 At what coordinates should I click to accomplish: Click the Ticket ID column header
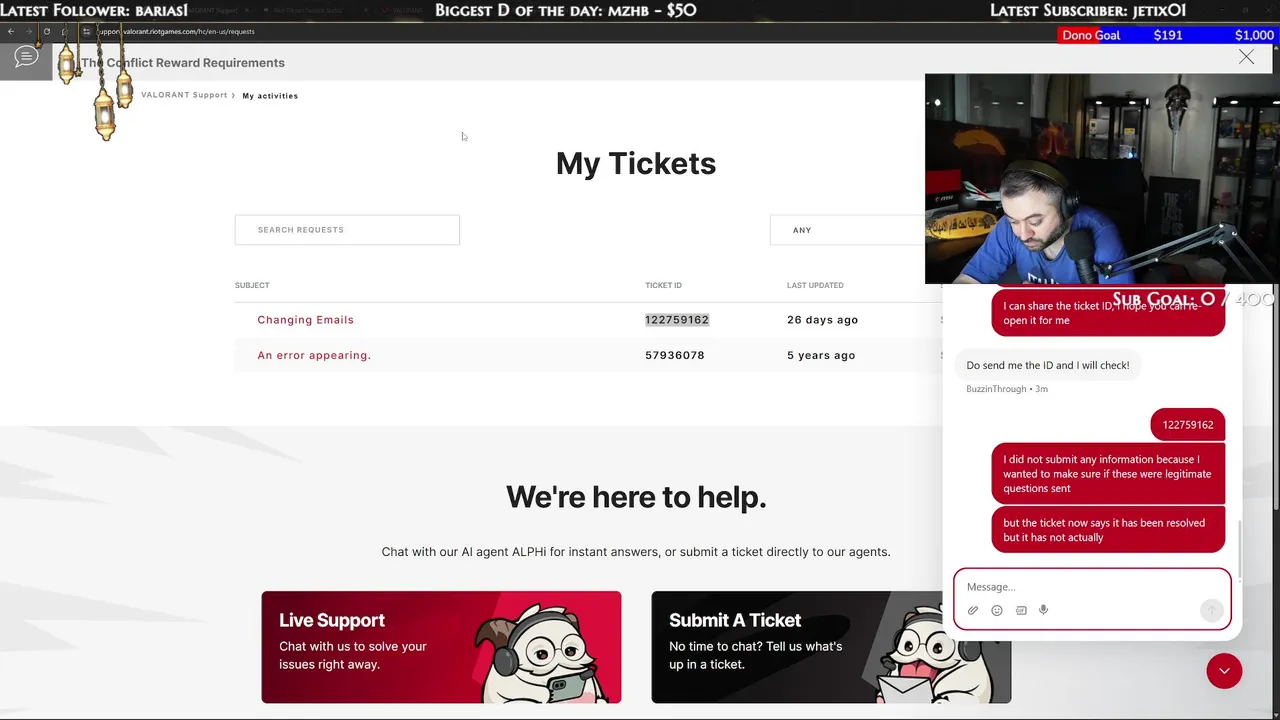pyautogui.click(x=663, y=285)
